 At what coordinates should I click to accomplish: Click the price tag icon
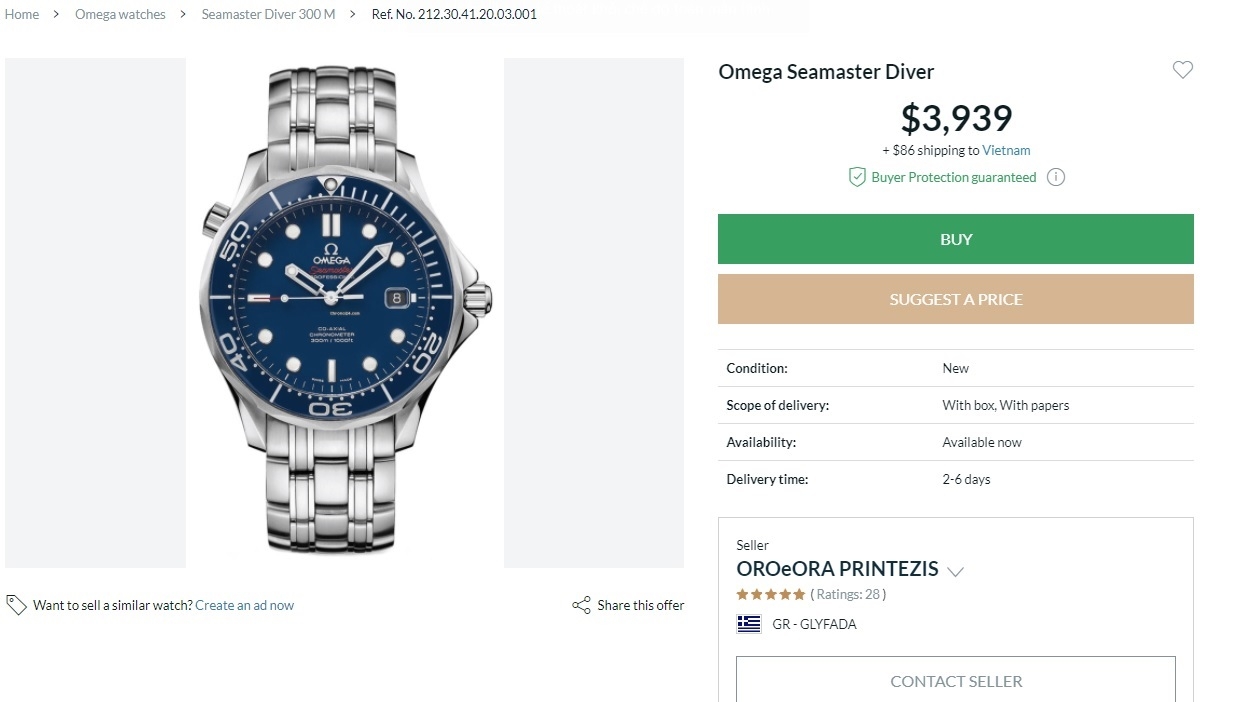coord(16,605)
